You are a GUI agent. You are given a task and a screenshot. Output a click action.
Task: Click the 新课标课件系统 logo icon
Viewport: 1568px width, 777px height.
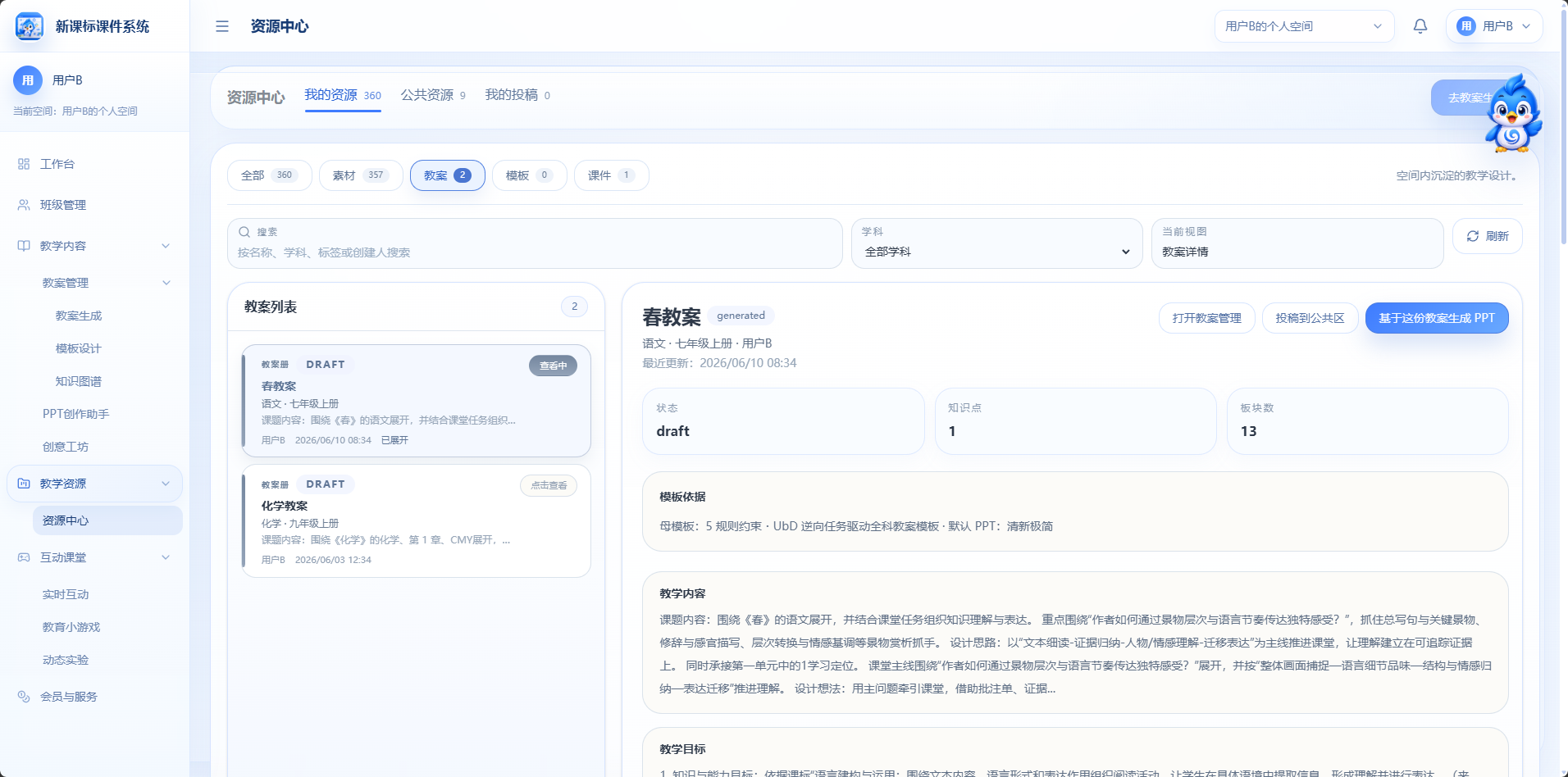tap(30, 26)
